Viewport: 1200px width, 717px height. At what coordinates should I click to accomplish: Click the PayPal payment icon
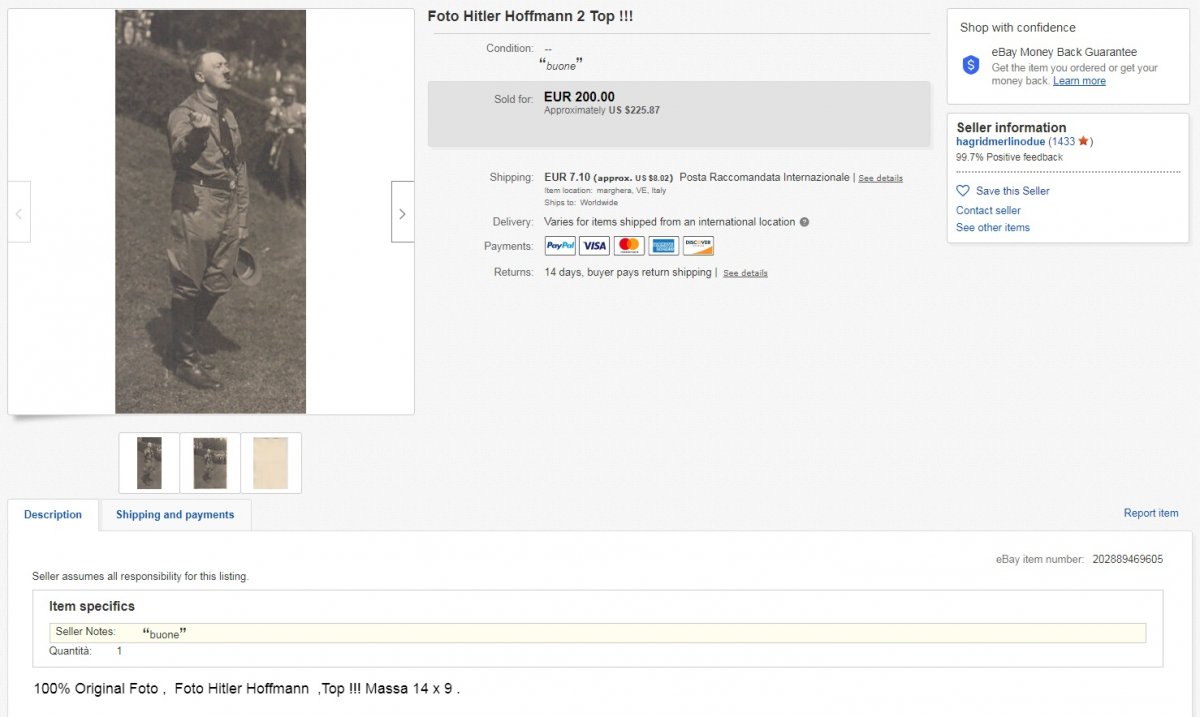(x=560, y=246)
